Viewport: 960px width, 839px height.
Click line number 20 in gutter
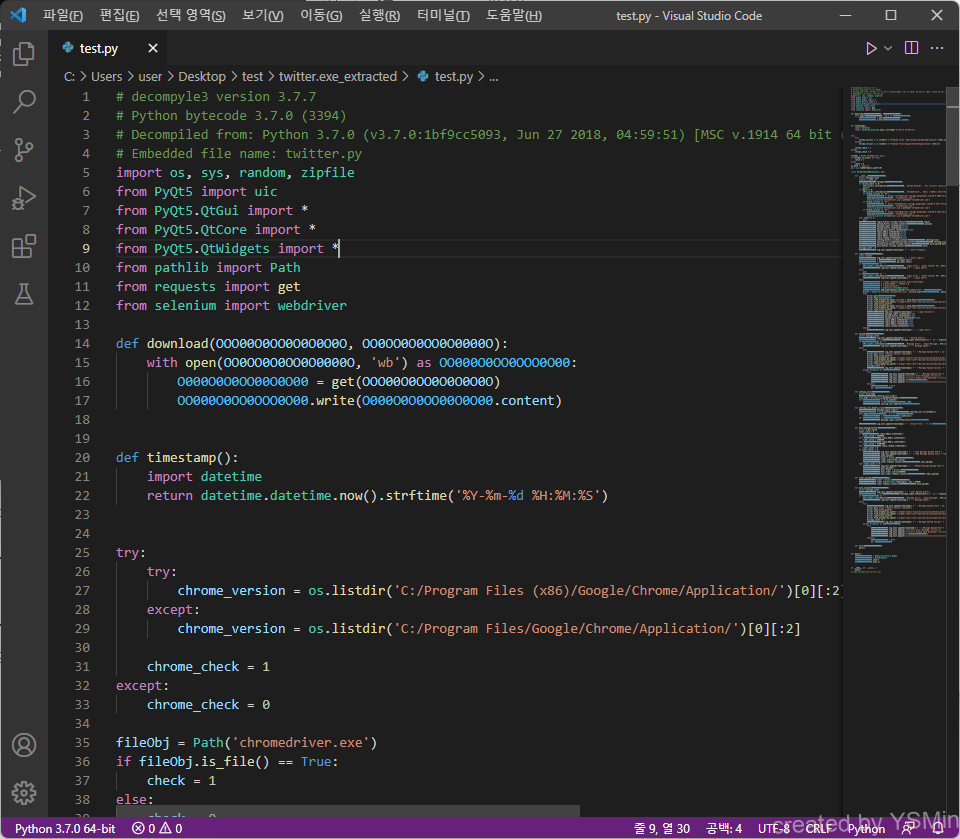pos(82,457)
